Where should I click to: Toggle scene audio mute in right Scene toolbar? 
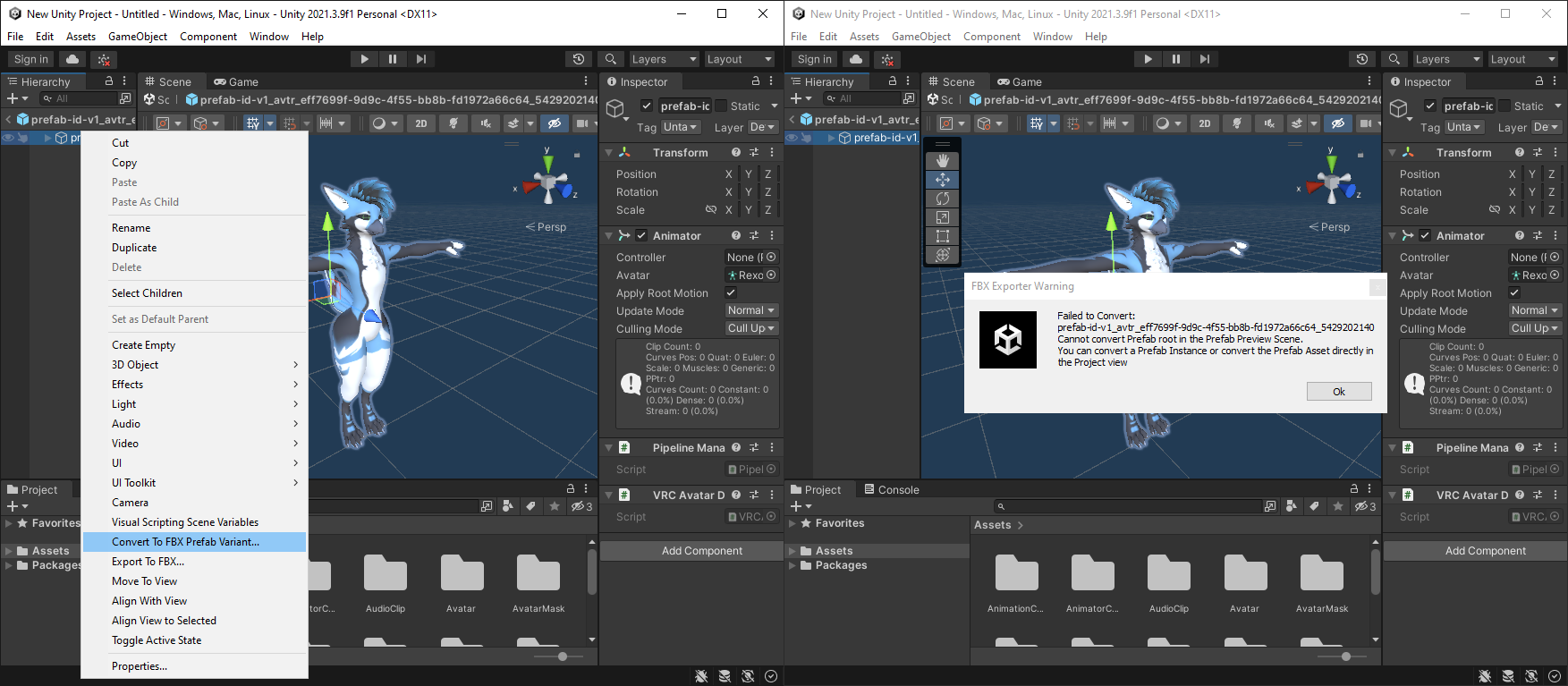click(x=1269, y=123)
